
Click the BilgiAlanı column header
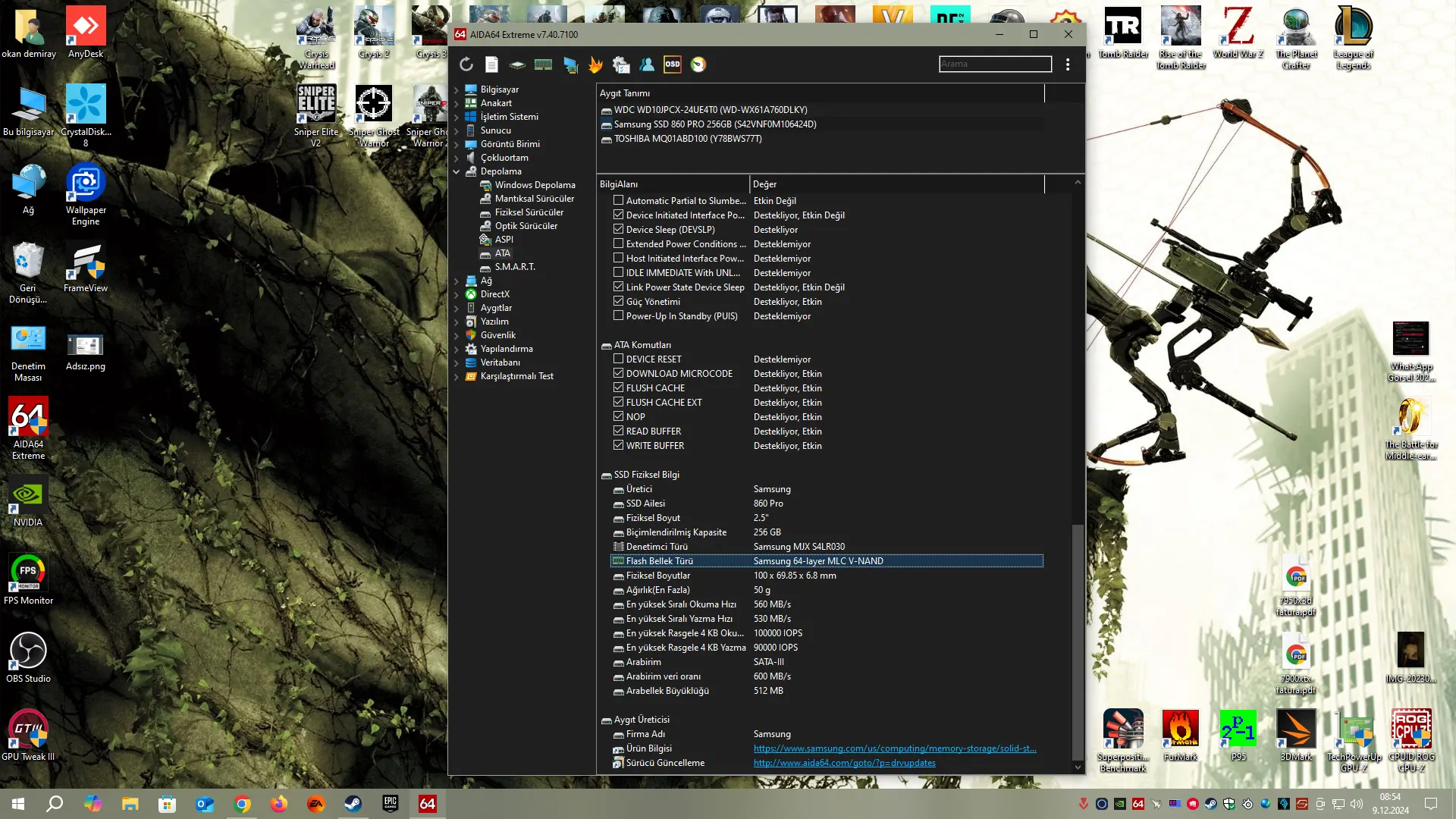click(673, 184)
